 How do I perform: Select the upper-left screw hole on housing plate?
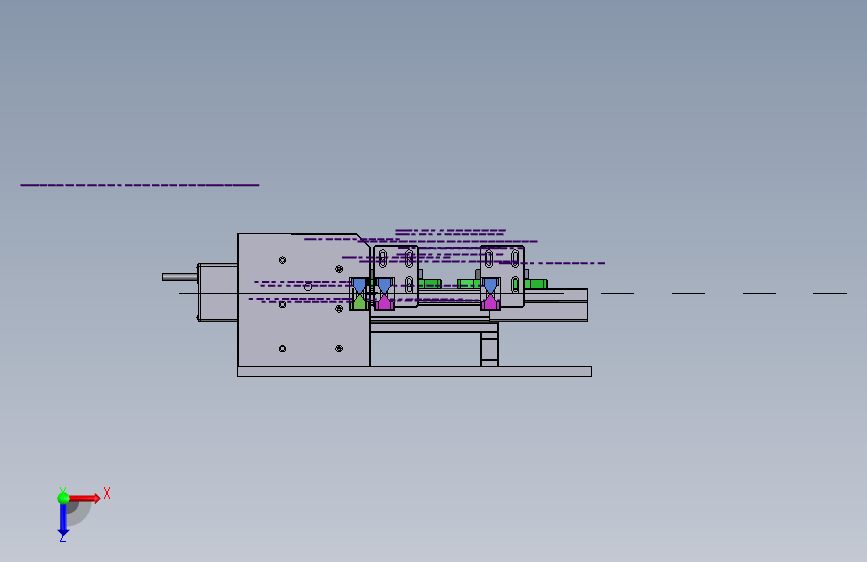(x=283, y=260)
